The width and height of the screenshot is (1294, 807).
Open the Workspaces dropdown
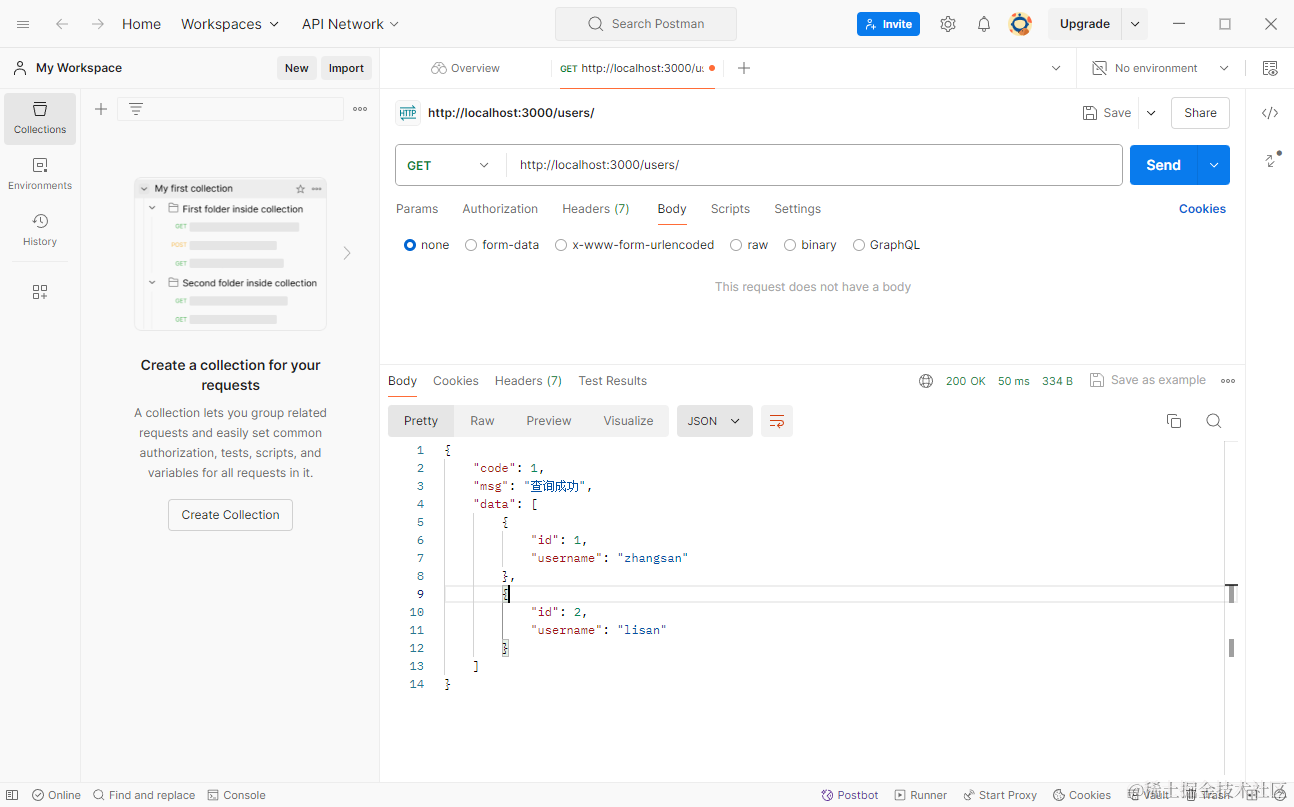[230, 24]
